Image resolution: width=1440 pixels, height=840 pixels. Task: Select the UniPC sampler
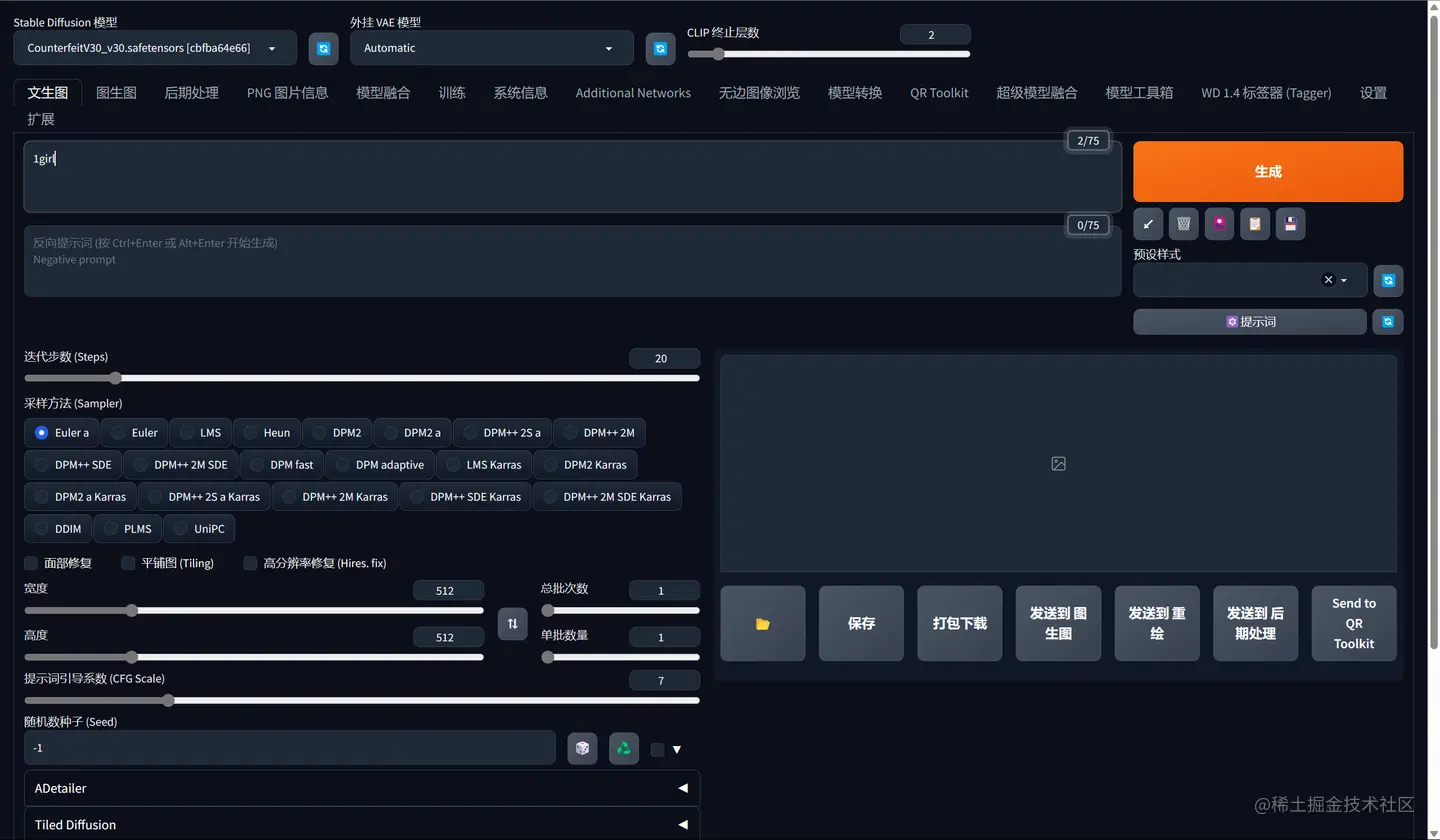[199, 529]
